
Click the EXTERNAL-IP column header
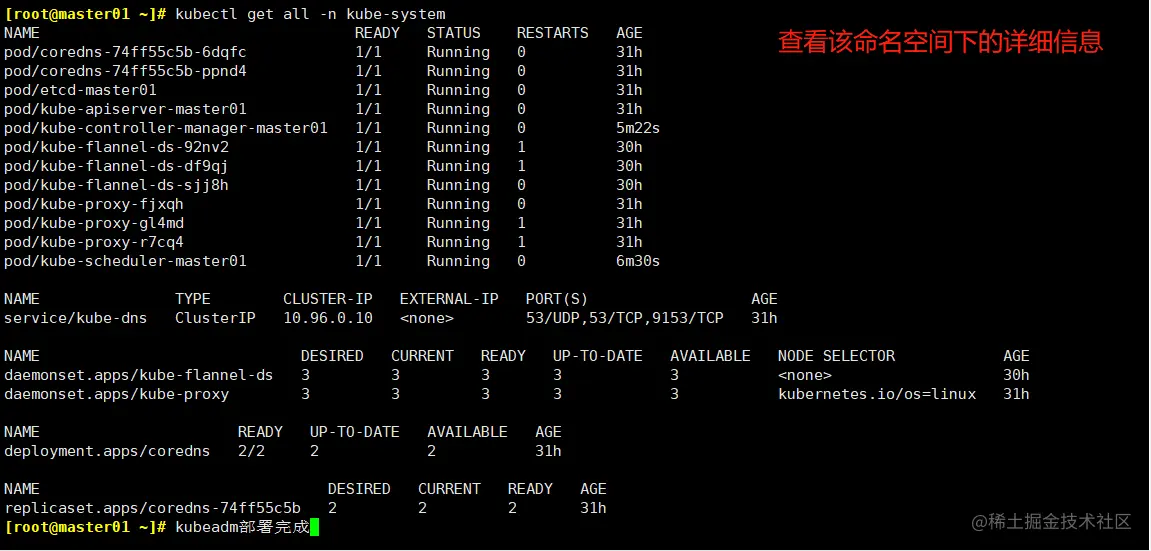449,299
